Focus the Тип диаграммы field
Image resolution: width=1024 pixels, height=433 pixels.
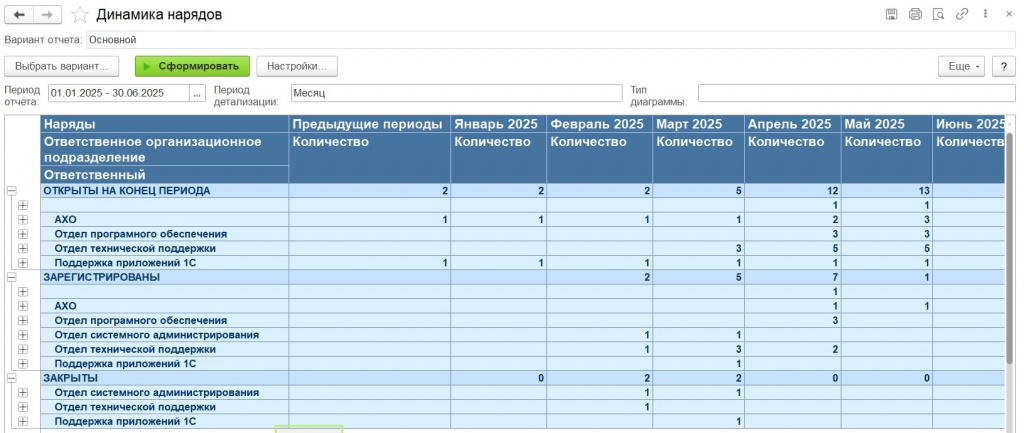coord(856,93)
